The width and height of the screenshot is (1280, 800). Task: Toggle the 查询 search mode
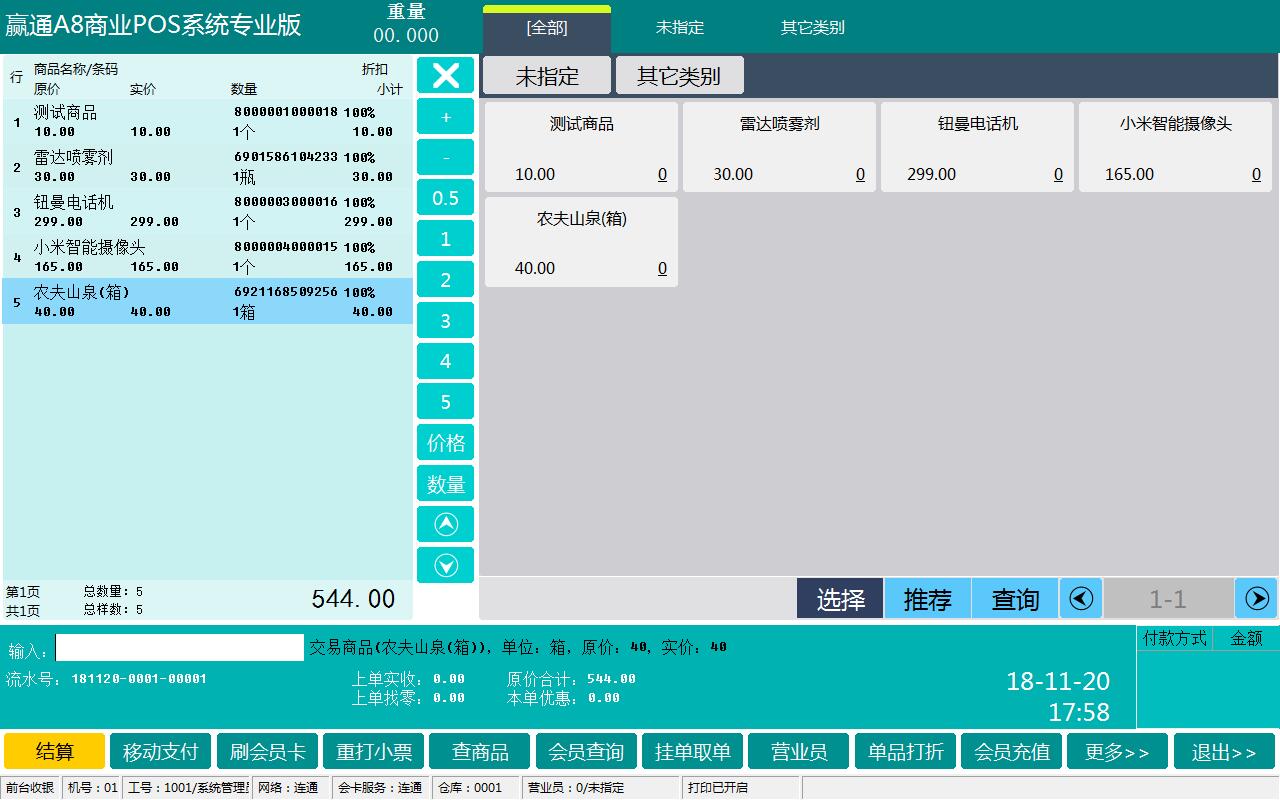coord(1014,598)
